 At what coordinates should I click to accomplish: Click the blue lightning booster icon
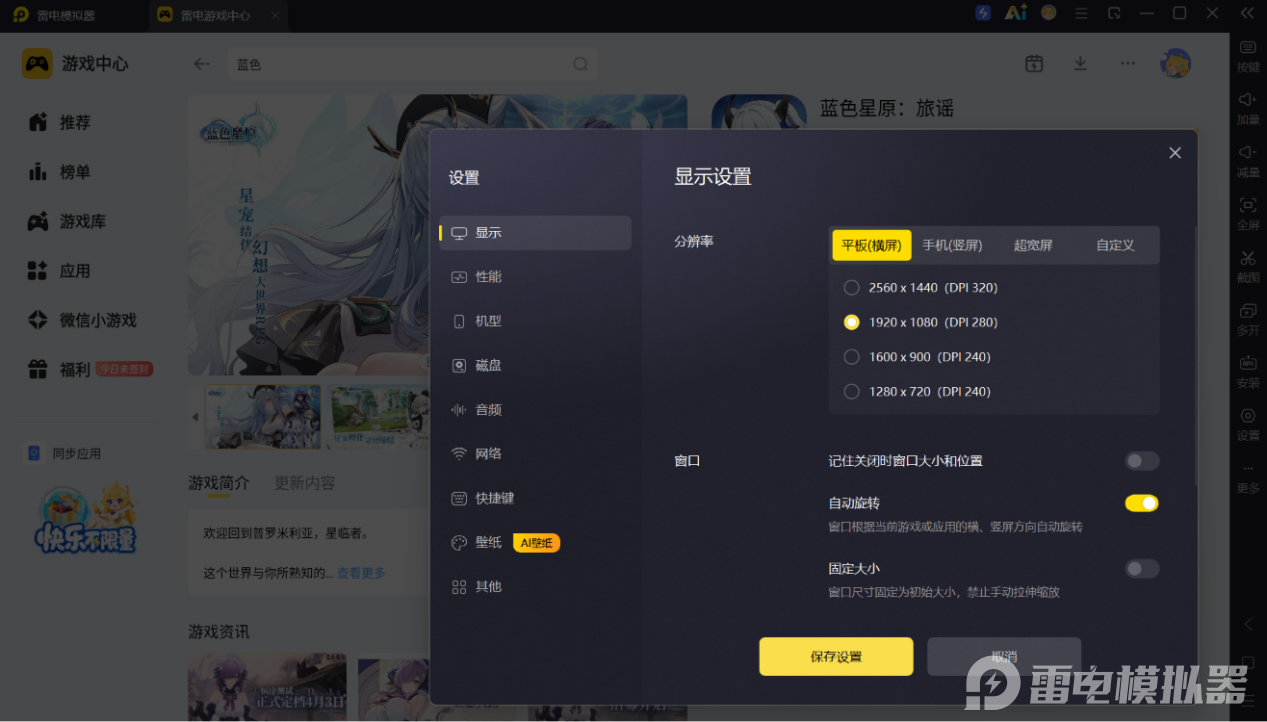coord(983,13)
